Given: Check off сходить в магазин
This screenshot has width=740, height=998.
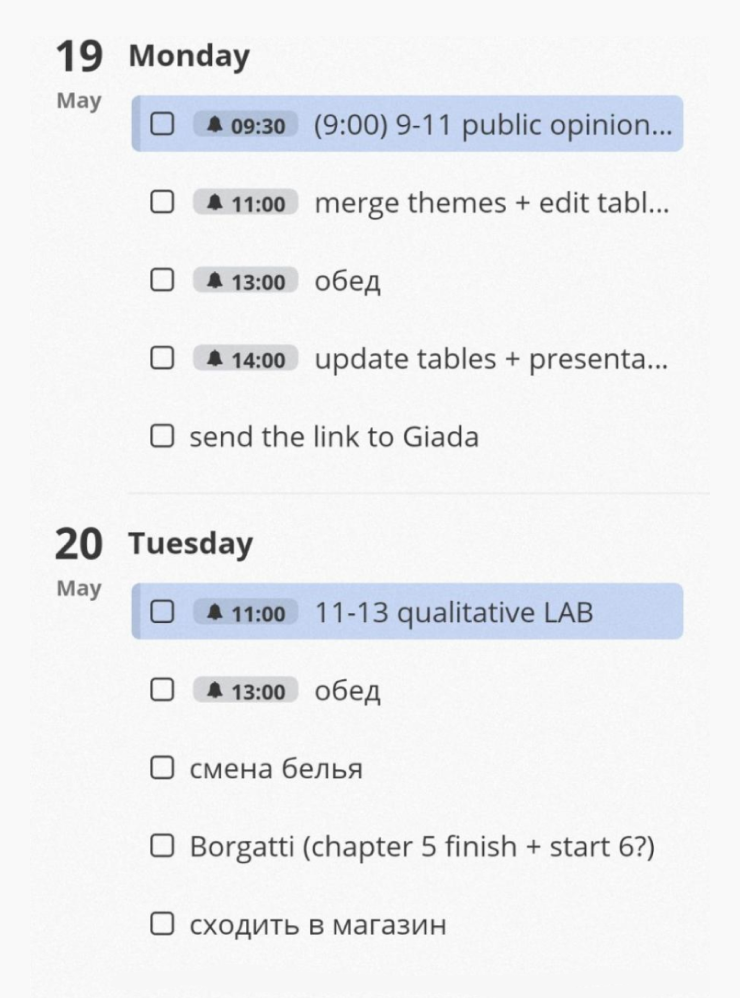Looking at the screenshot, I should (x=162, y=925).
